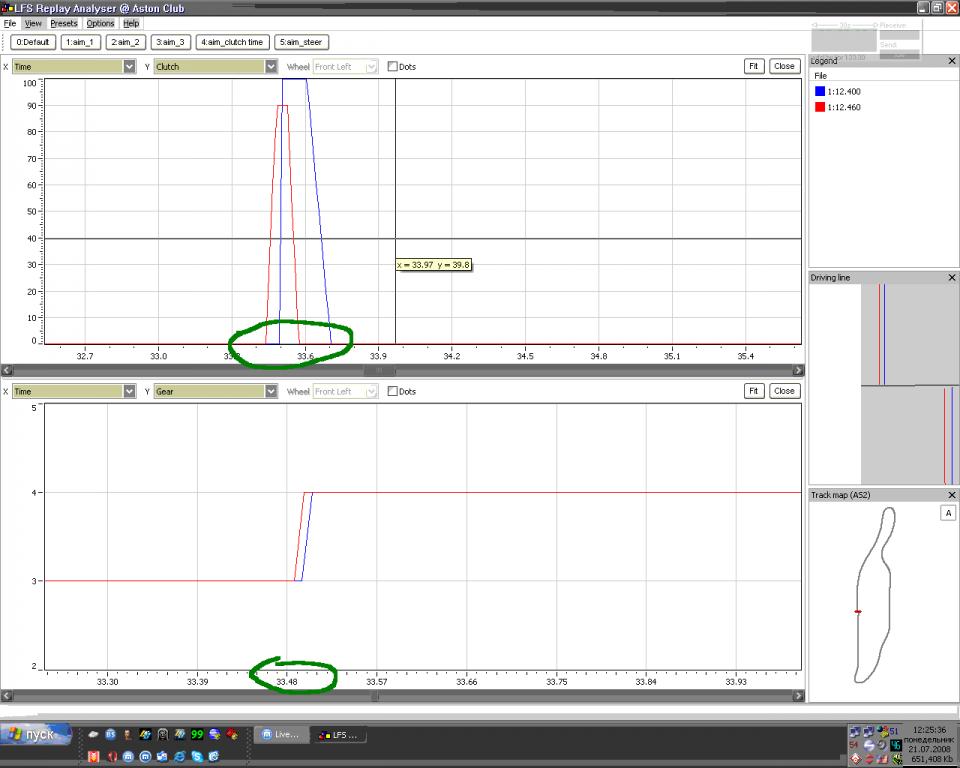Click the tray clock showing 12:25:36

click(930, 730)
